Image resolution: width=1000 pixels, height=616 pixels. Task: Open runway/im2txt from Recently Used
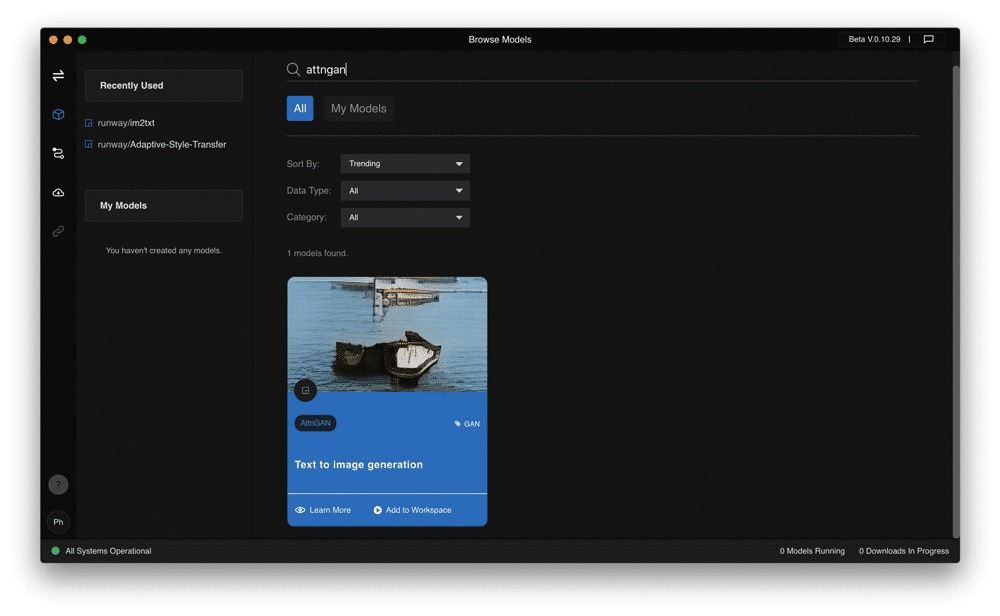pos(126,123)
